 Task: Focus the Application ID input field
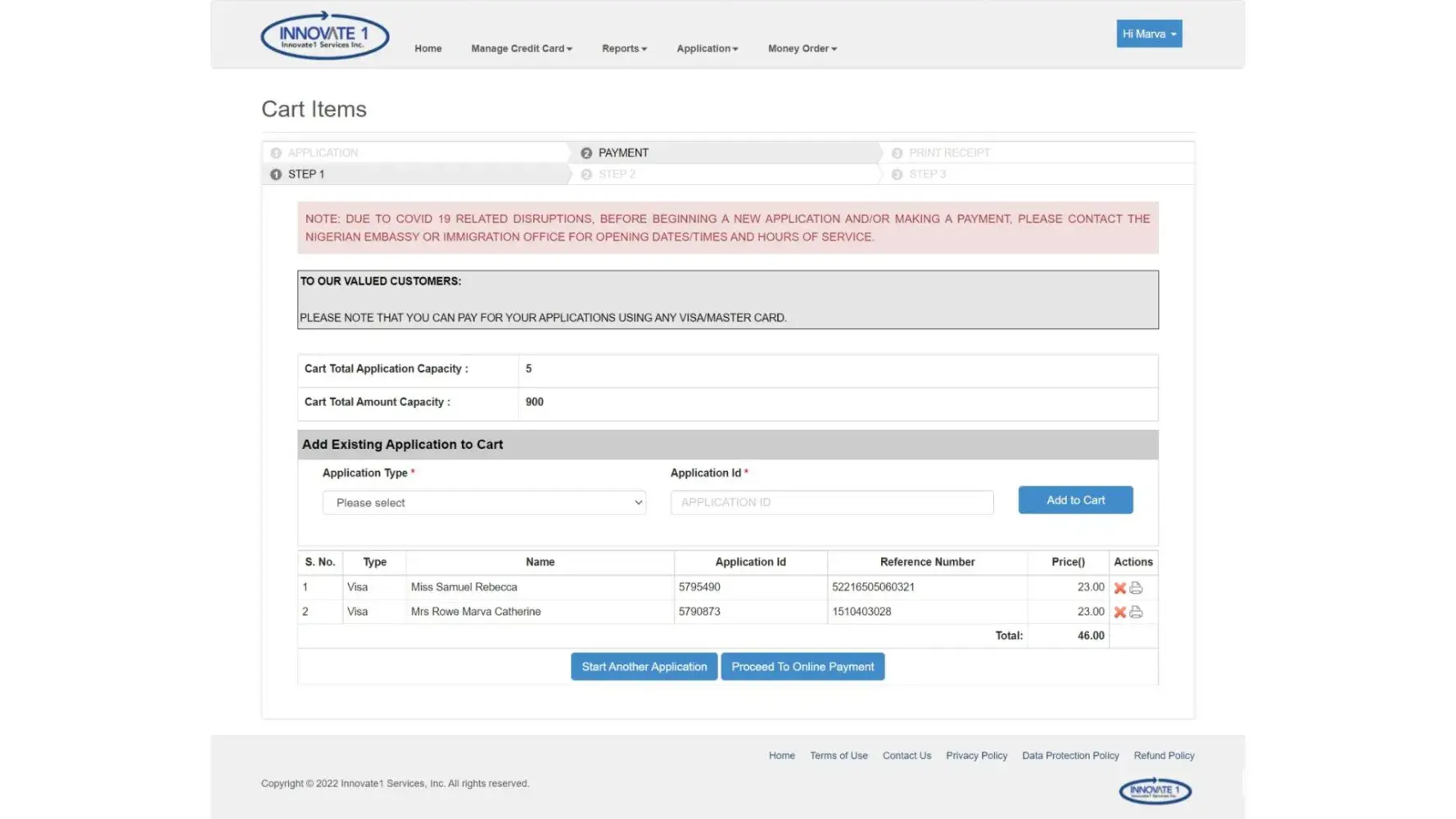831,503
